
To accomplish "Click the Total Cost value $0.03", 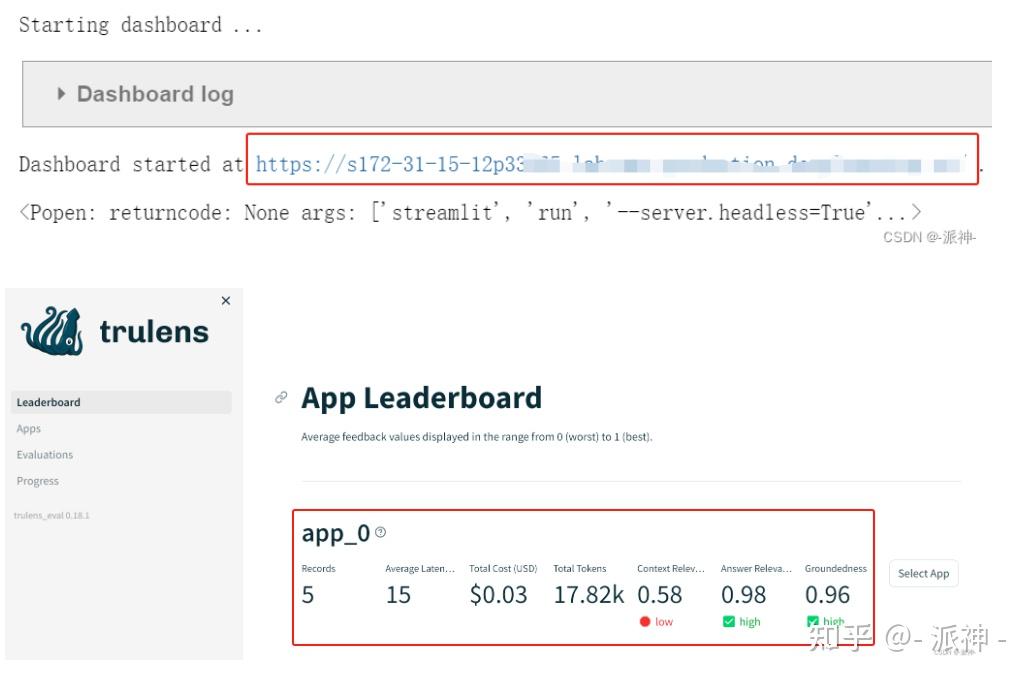I will click(x=498, y=595).
